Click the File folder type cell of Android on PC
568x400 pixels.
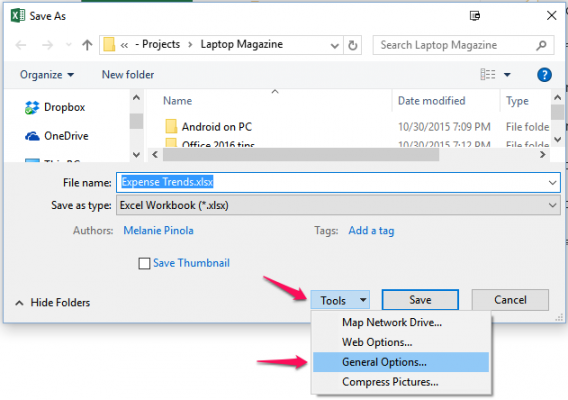[527, 127]
